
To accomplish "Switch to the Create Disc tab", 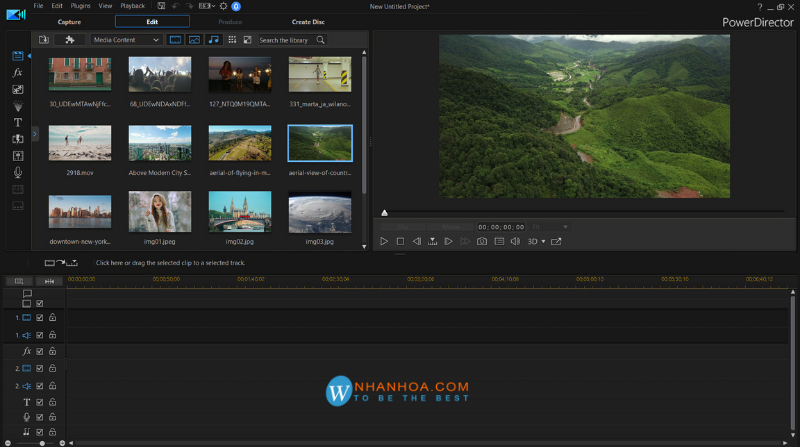I will pyautogui.click(x=308, y=22).
